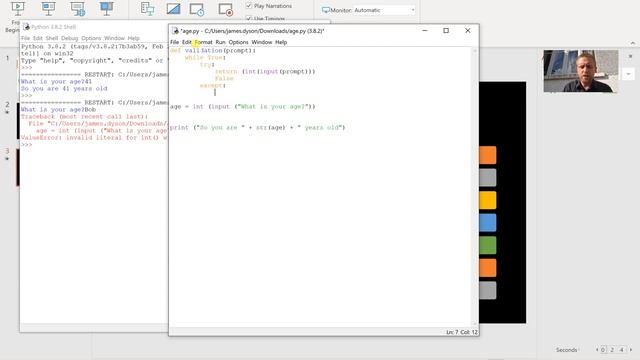Select the 4 seconds value
This screenshot has height=360, width=640.
[622, 350]
